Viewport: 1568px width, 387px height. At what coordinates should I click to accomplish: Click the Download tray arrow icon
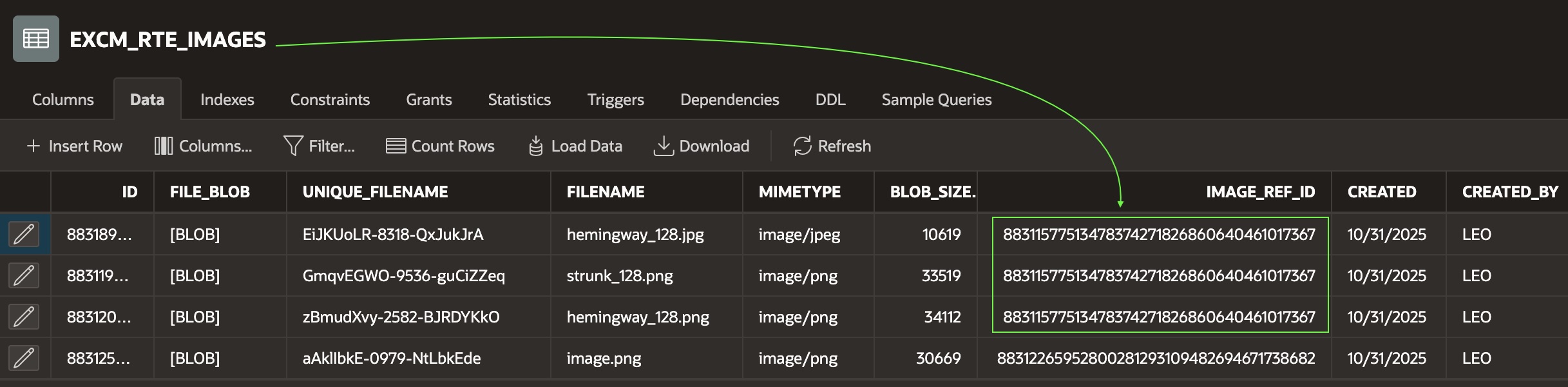tap(663, 146)
